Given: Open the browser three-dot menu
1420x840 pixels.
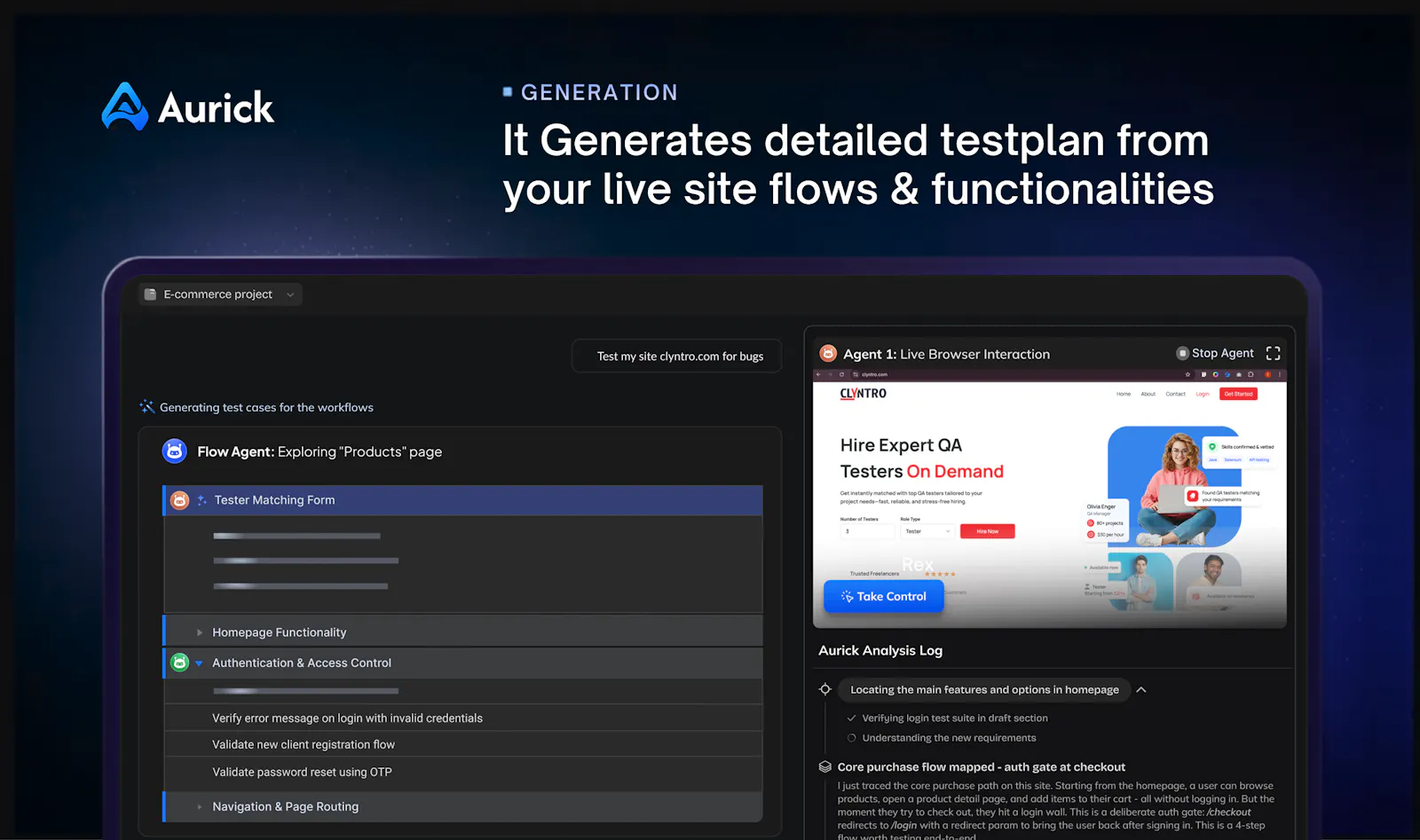Looking at the screenshot, I should 1279,374.
